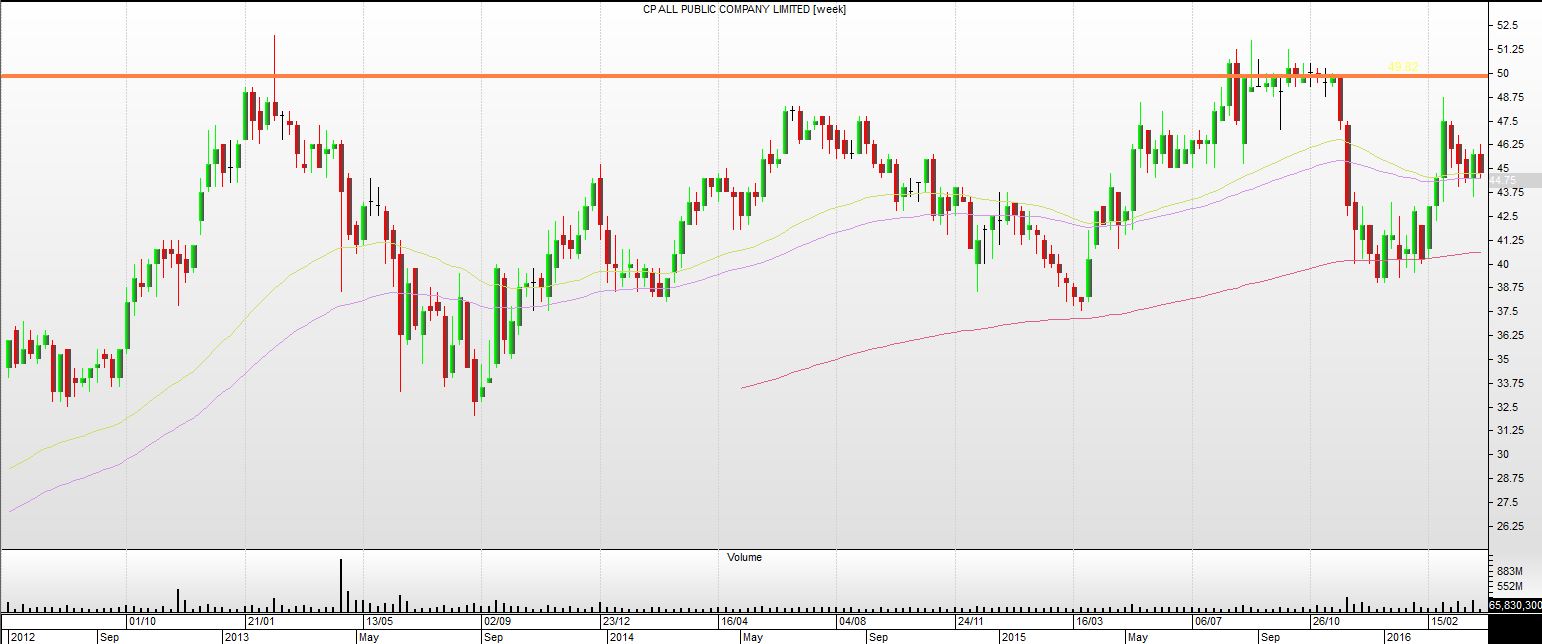Click the 2014 year label
This screenshot has width=1542, height=644.
point(621,637)
